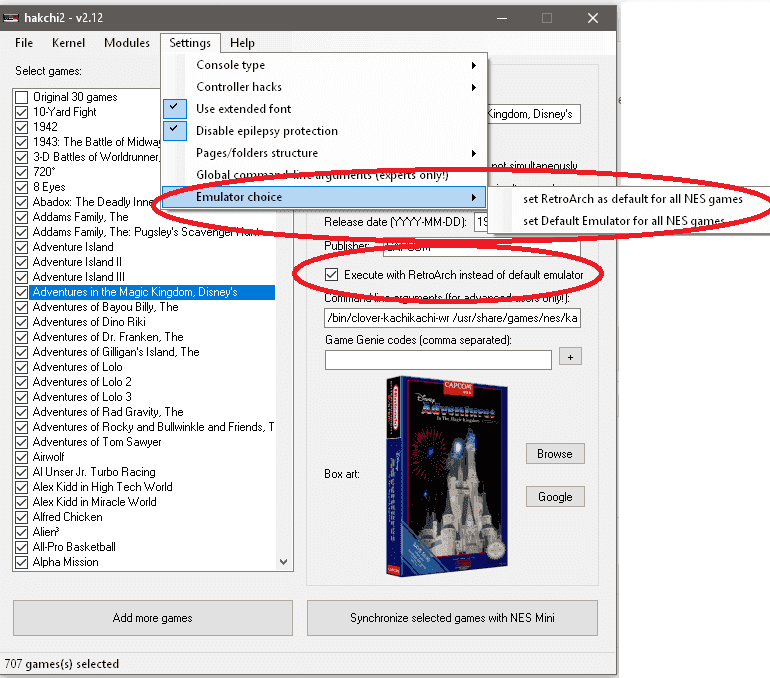770x678 pixels.
Task: Uncheck the 10-Yard Fight checkbox
Action: (21, 112)
